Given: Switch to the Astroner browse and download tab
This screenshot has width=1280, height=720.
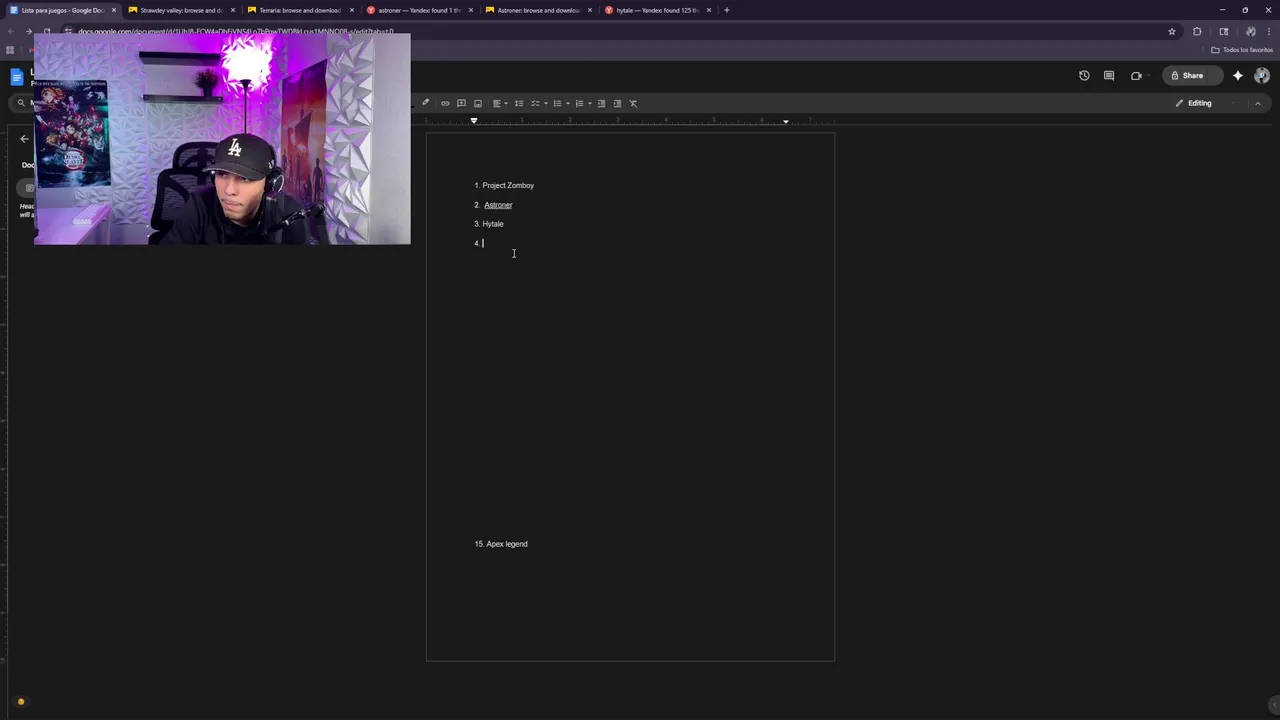Looking at the screenshot, I should pyautogui.click(x=537, y=10).
